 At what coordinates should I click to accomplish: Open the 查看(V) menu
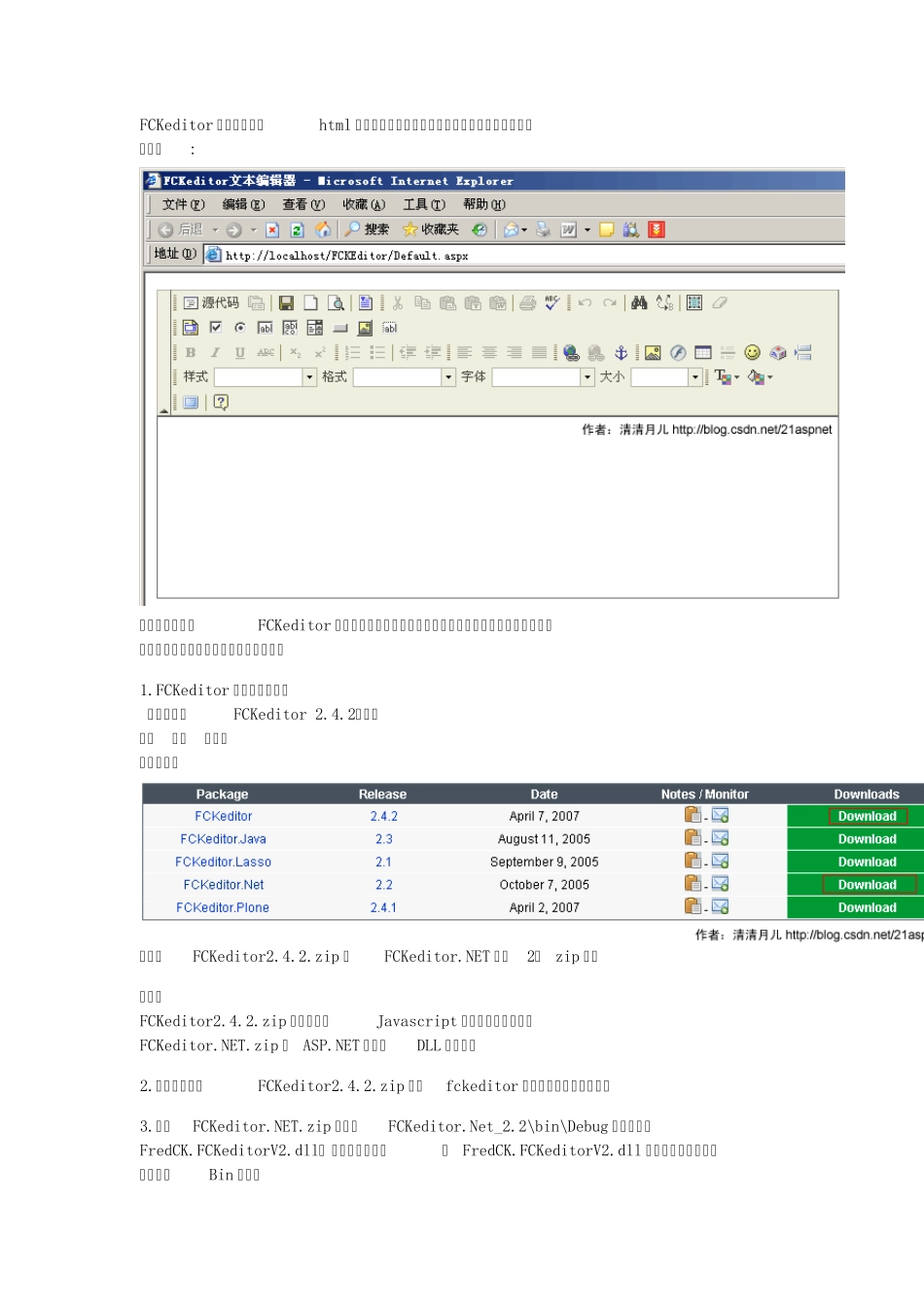pos(303,205)
